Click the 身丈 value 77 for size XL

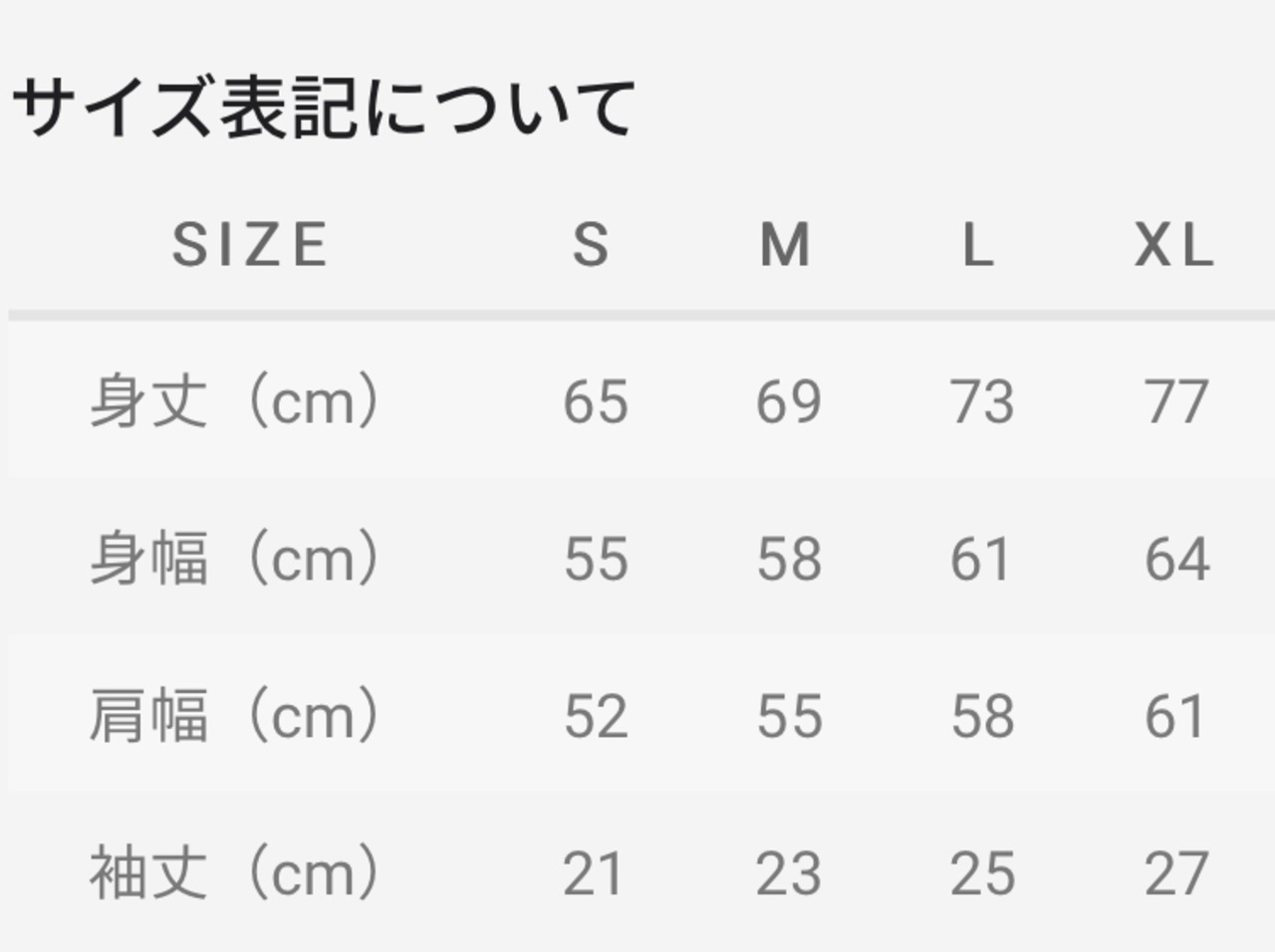coord(1176,402)
